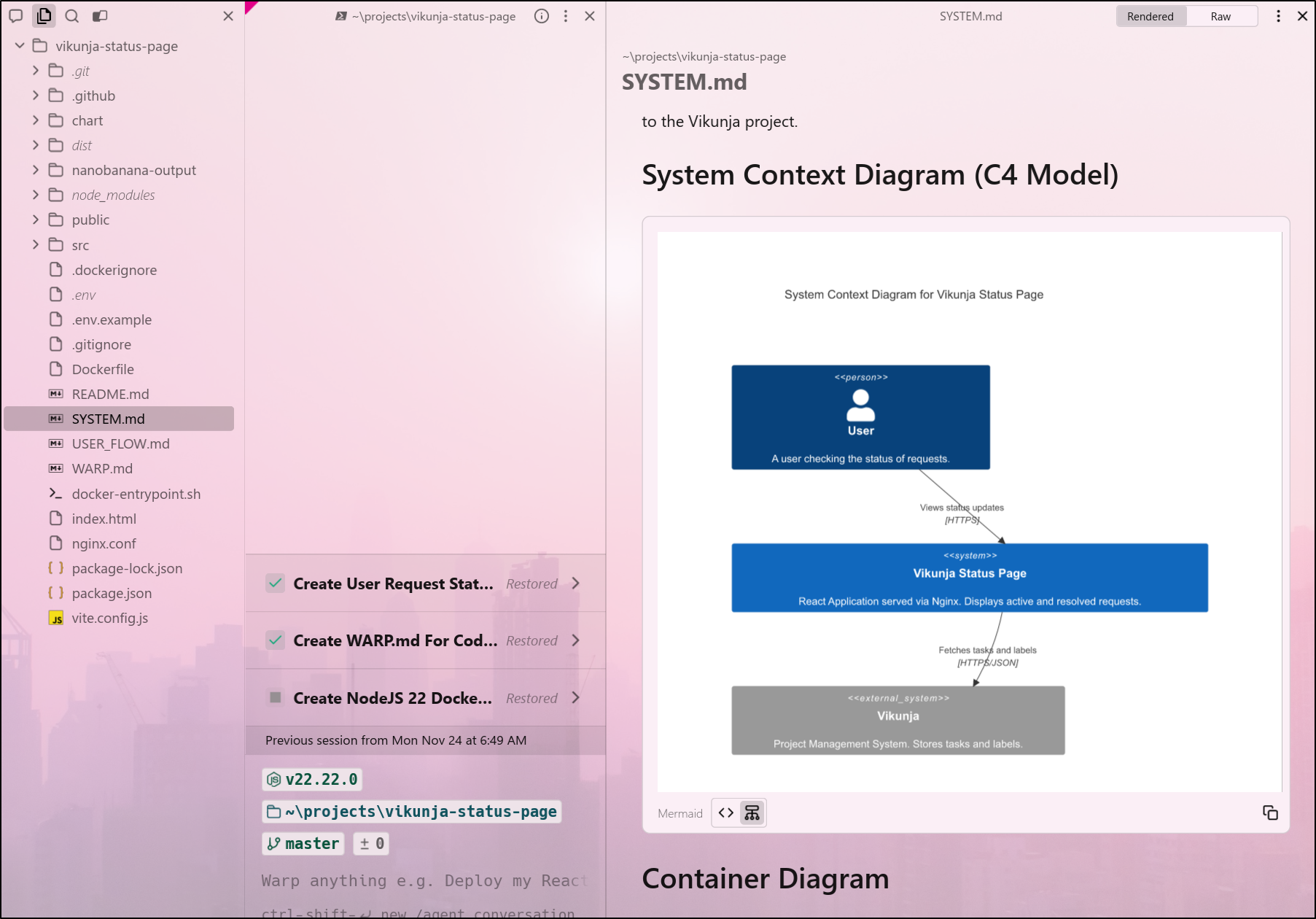
Task: Click the blue Vikunja Status Page system box
Action: pos(970,578)
